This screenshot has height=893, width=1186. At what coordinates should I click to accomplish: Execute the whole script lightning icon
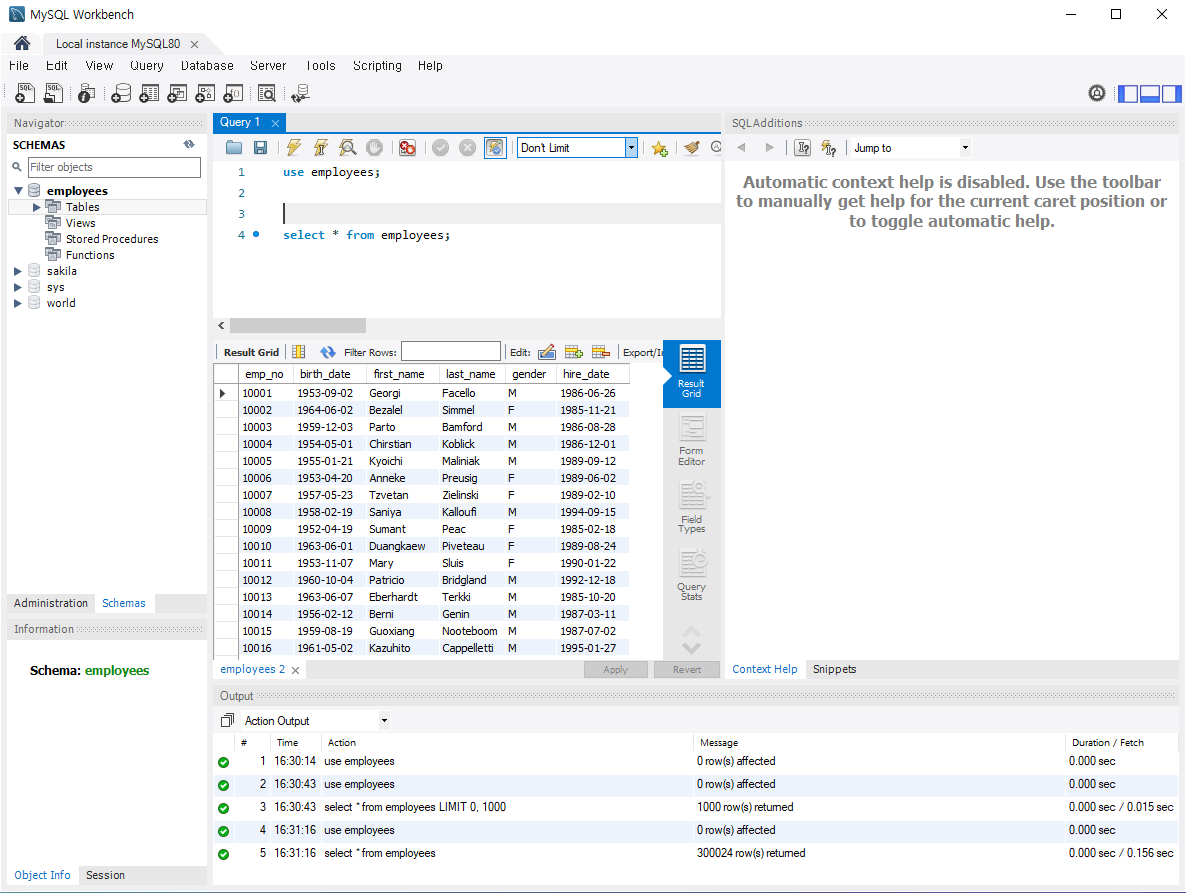(x=293, y=147)
